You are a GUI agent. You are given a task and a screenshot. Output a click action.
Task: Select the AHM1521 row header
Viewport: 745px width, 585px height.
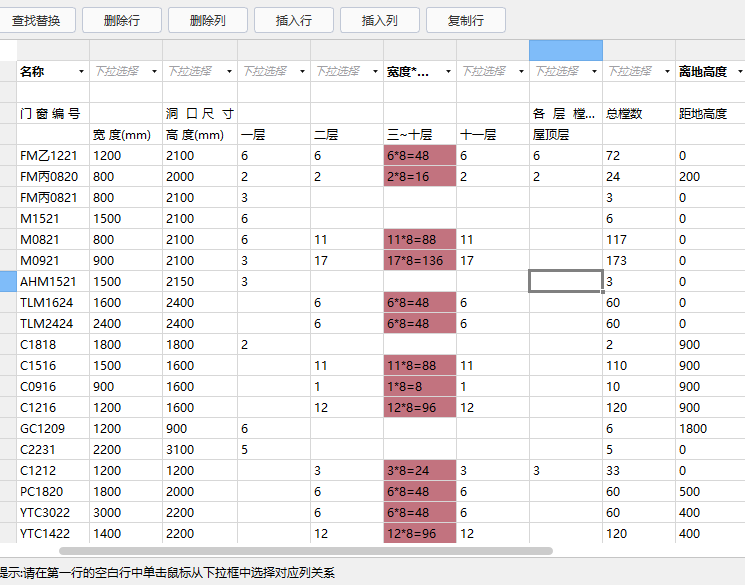click(8, 281)
